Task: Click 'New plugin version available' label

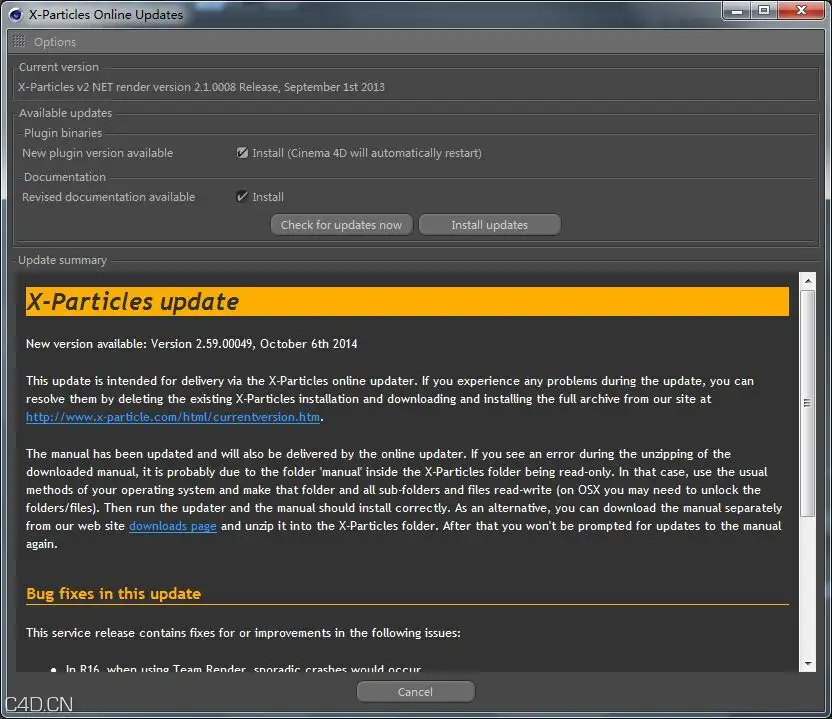Action: tap(98, 153)
